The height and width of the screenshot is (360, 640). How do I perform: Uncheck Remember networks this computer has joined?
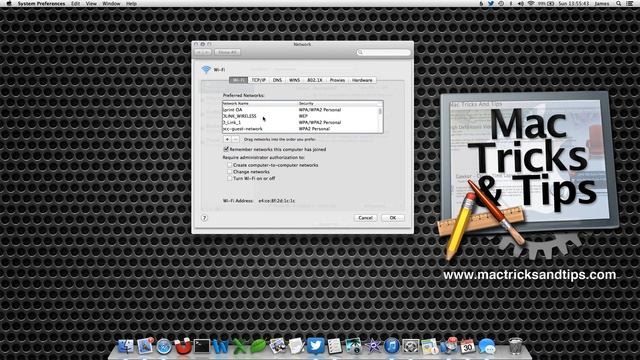(226, 149)
